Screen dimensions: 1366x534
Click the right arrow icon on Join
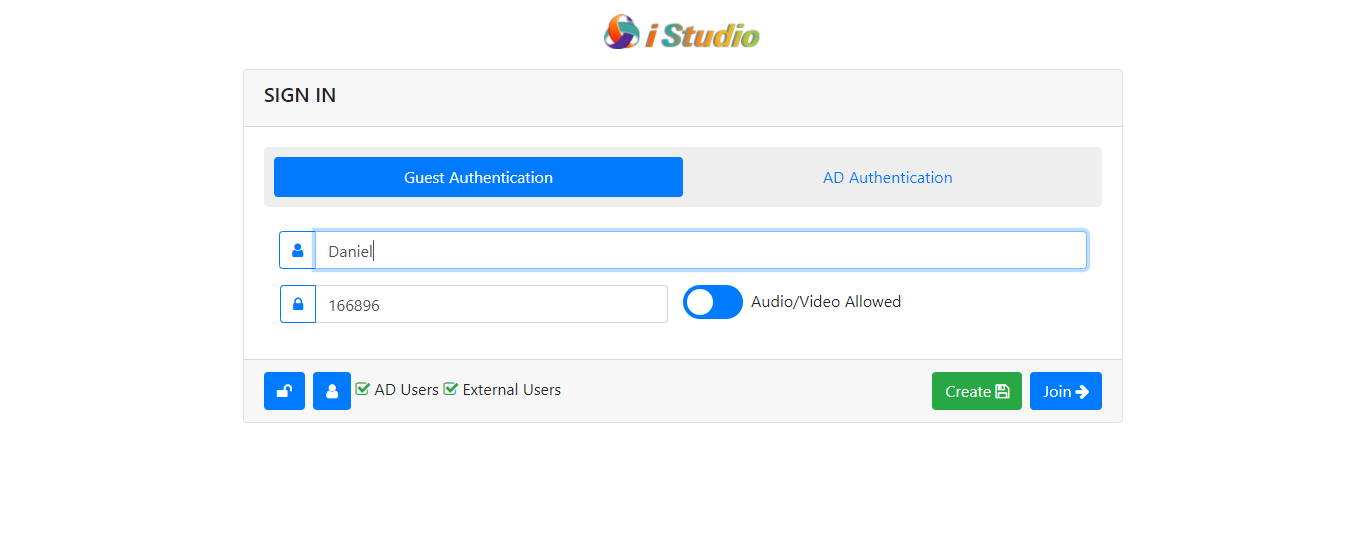(1082, 392)
